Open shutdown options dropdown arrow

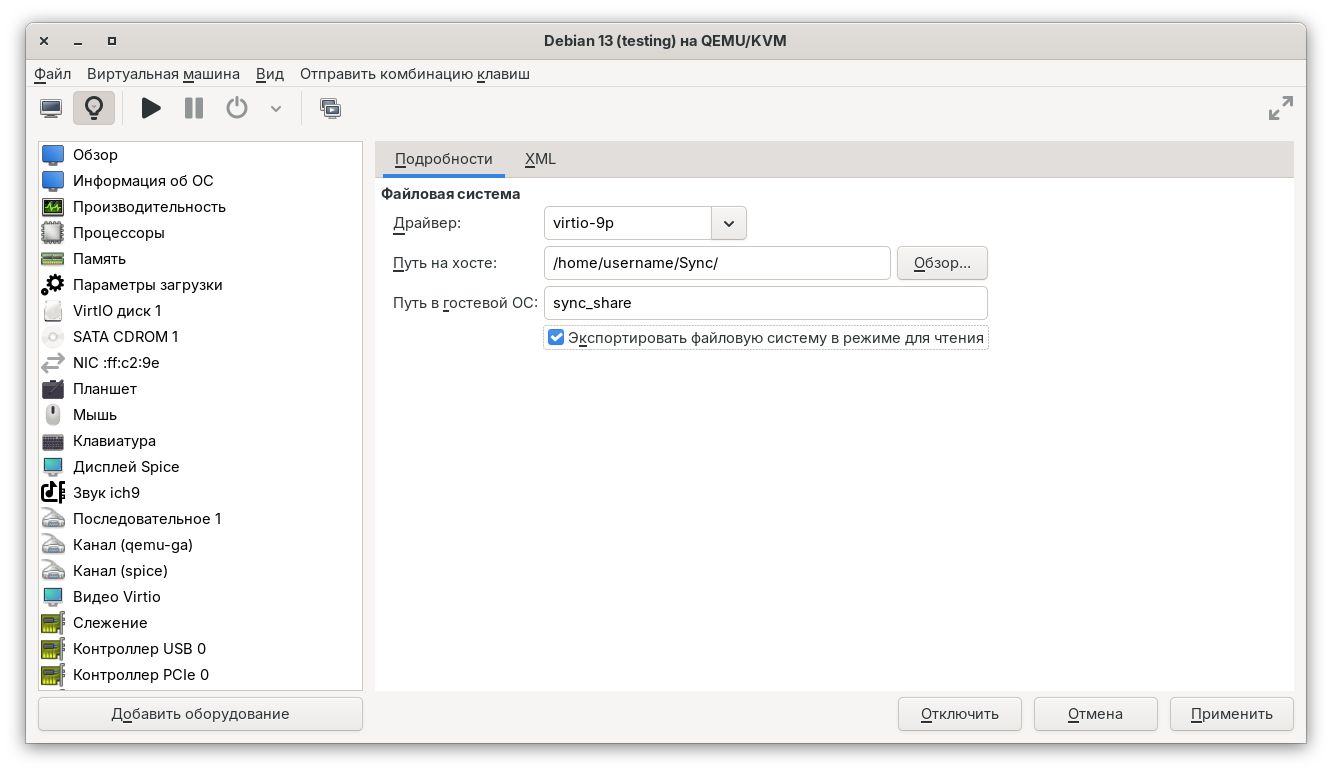(x=276, y=108)
